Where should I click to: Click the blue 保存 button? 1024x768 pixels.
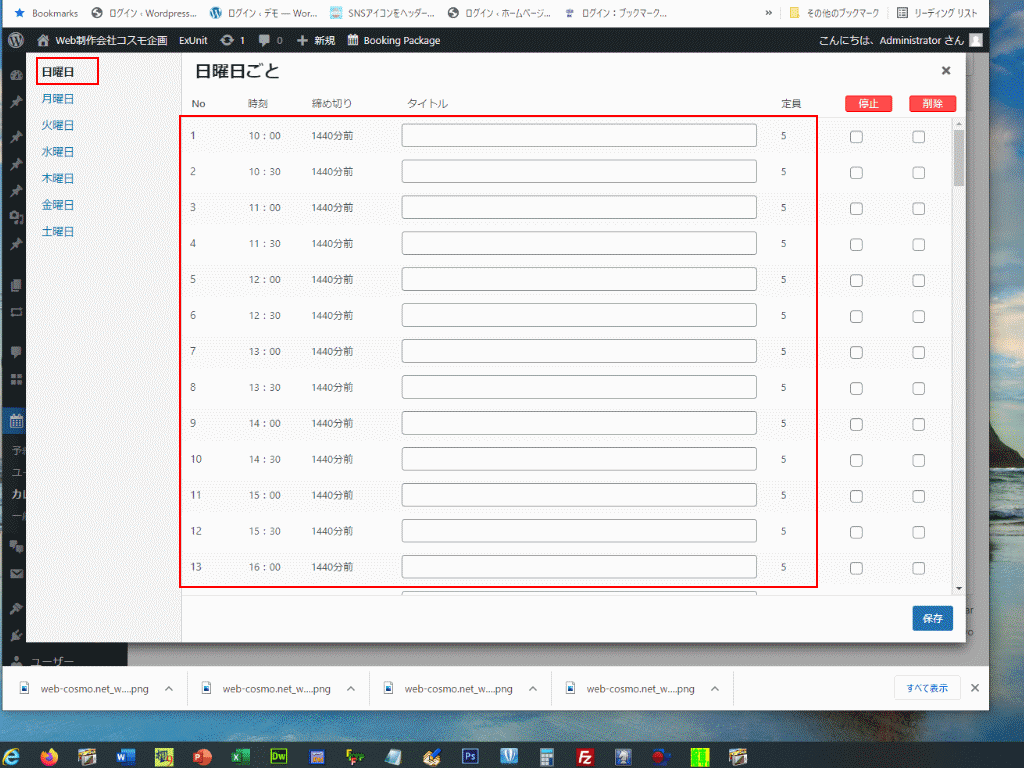[x=932, y=619]
